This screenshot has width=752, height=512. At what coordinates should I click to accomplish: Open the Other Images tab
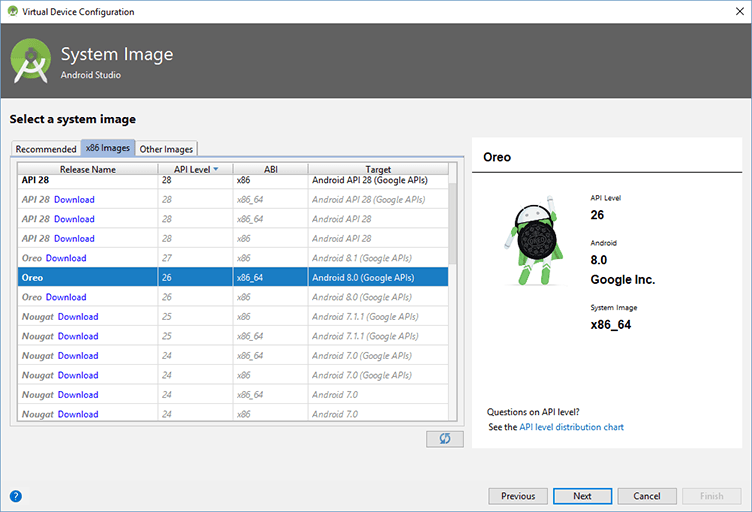pos(166,149)
